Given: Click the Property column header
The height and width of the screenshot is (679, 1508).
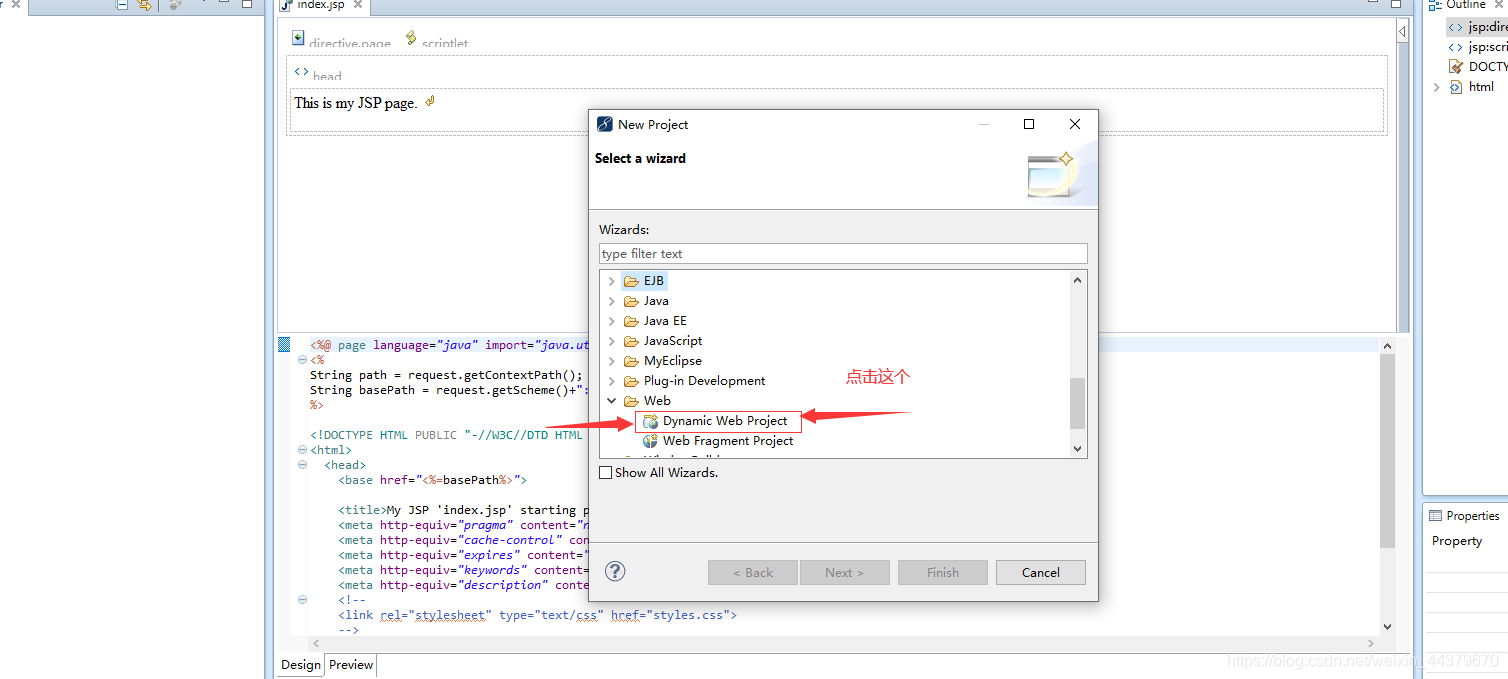Looking at the screenshot, I should pyautogui.click(x=1456, y=541).
